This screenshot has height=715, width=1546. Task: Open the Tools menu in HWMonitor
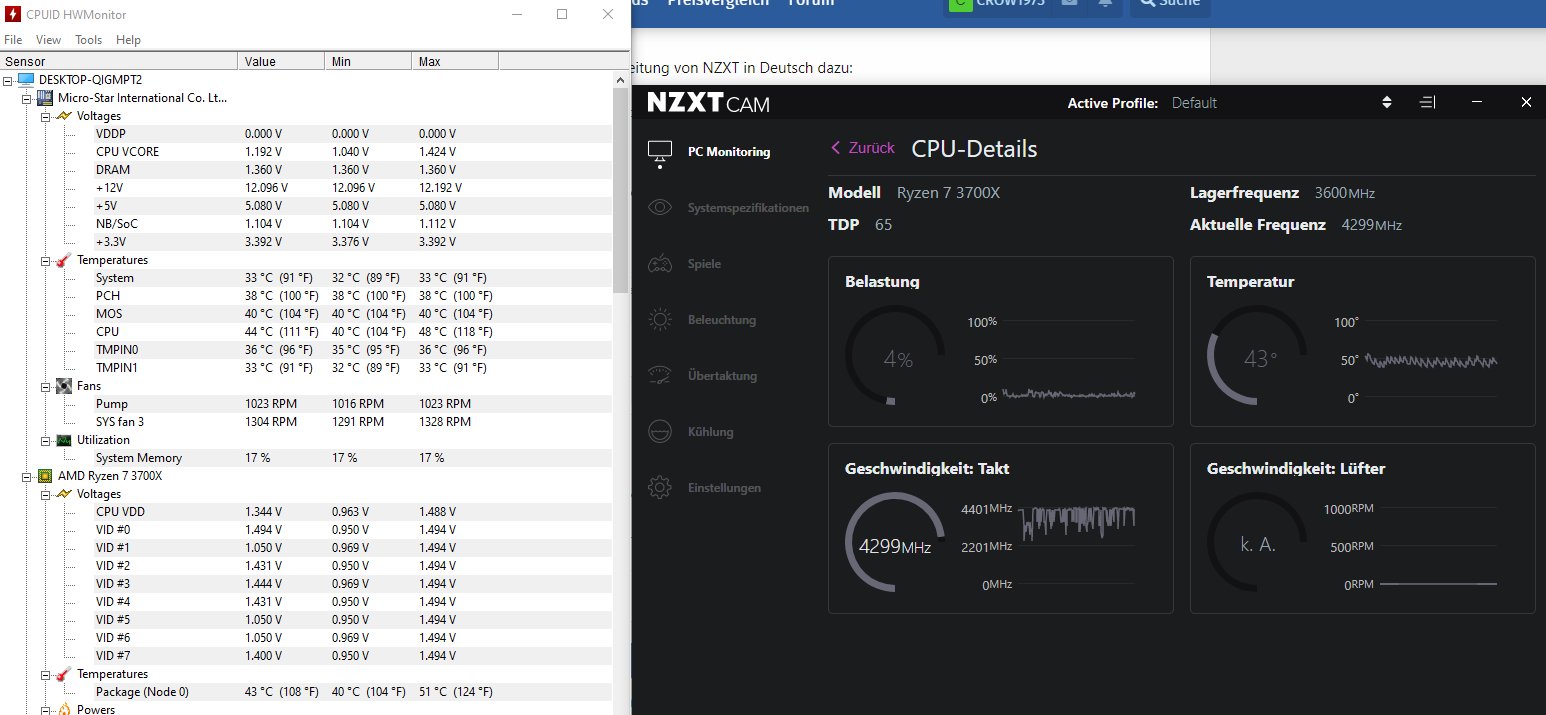(88, 40)
